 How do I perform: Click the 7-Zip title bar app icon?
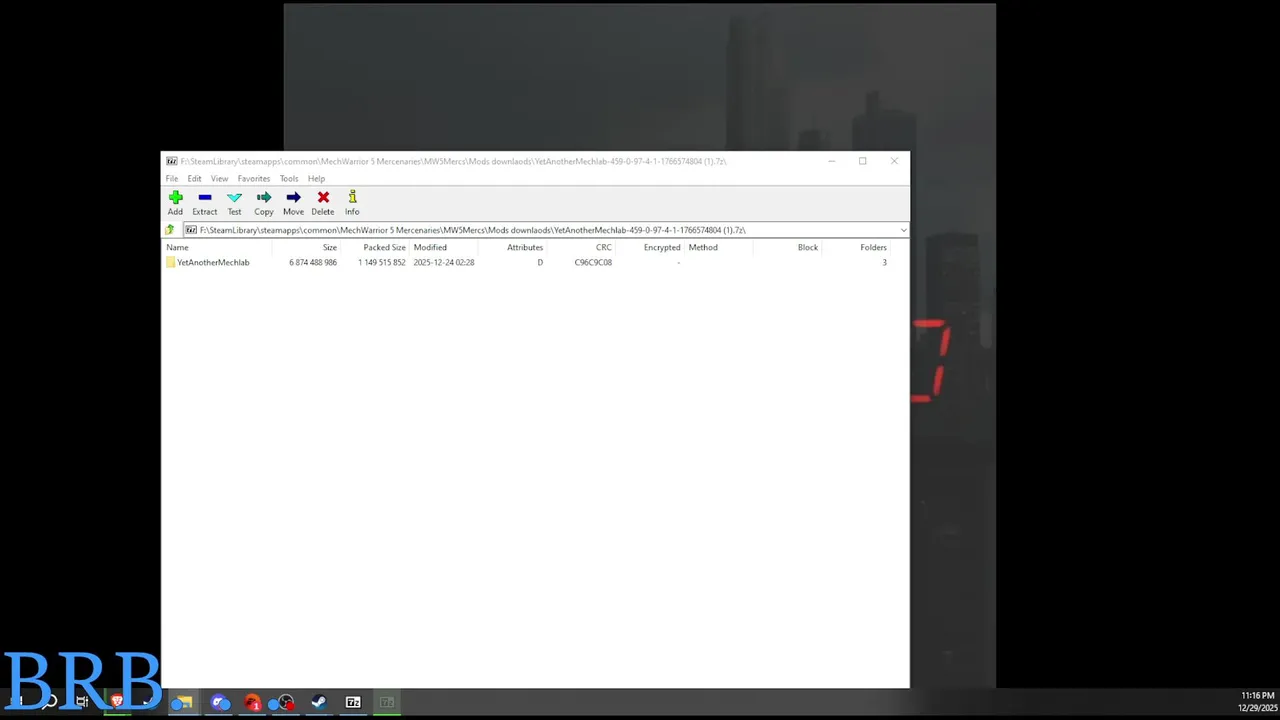[x=172, y=161]
